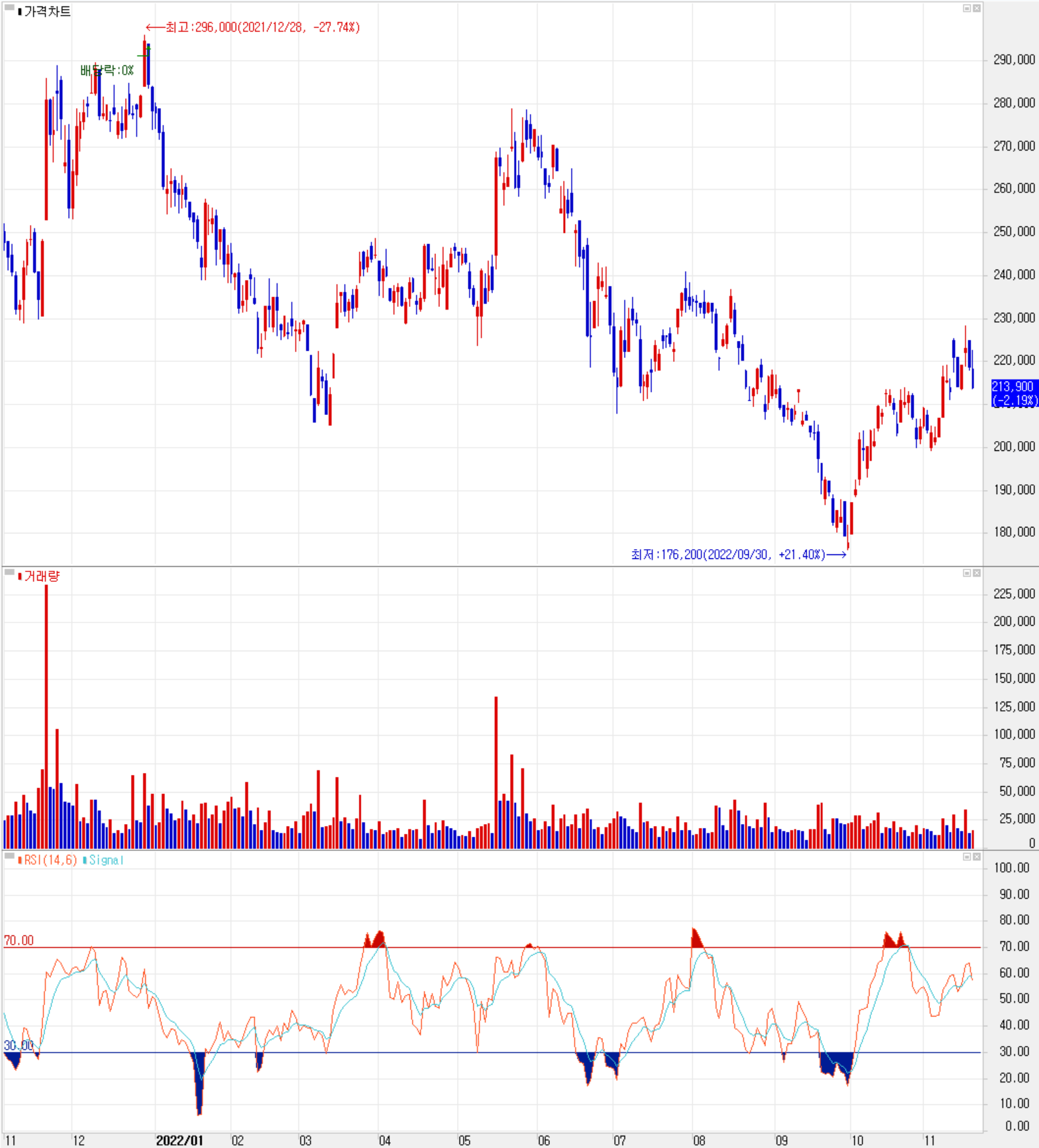This screenshot has height=1148, width=1039.
Task: Maximize the 거래량 volume panel
Action: [x=966, y=573]
